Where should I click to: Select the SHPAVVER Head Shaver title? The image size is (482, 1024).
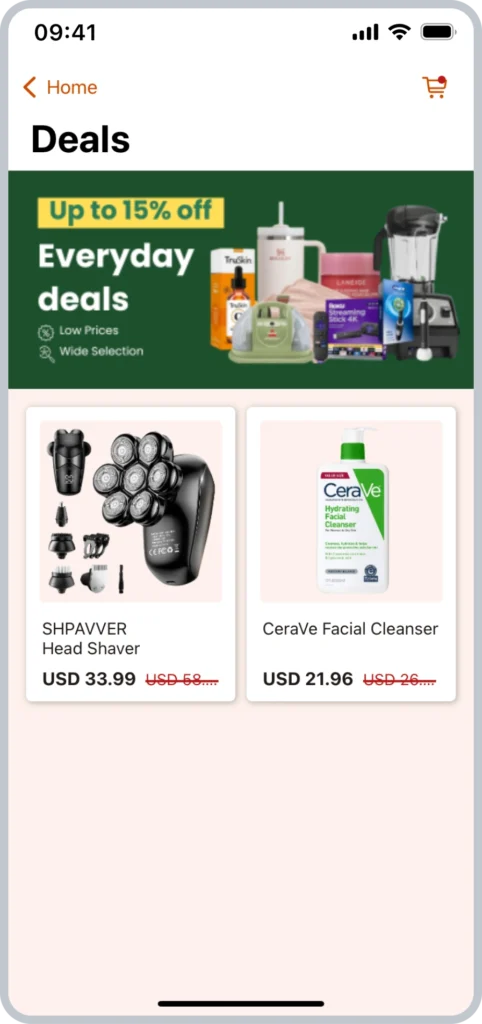pos(91,638)
